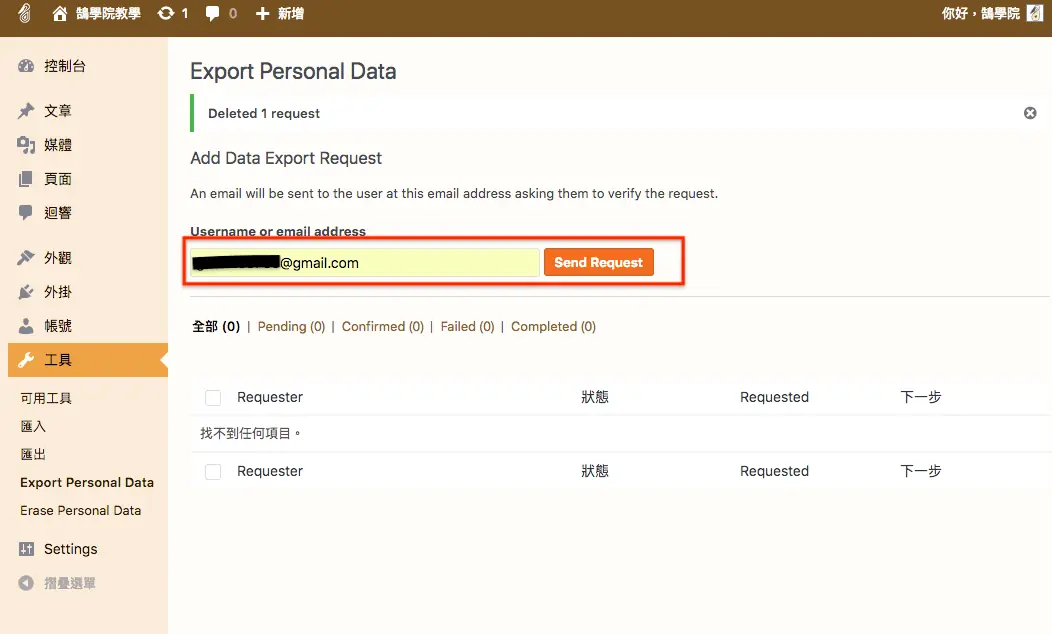
Task: Click the paintbrush icon for 外觀
Action: pyautogui.click(x=26, y=258)
